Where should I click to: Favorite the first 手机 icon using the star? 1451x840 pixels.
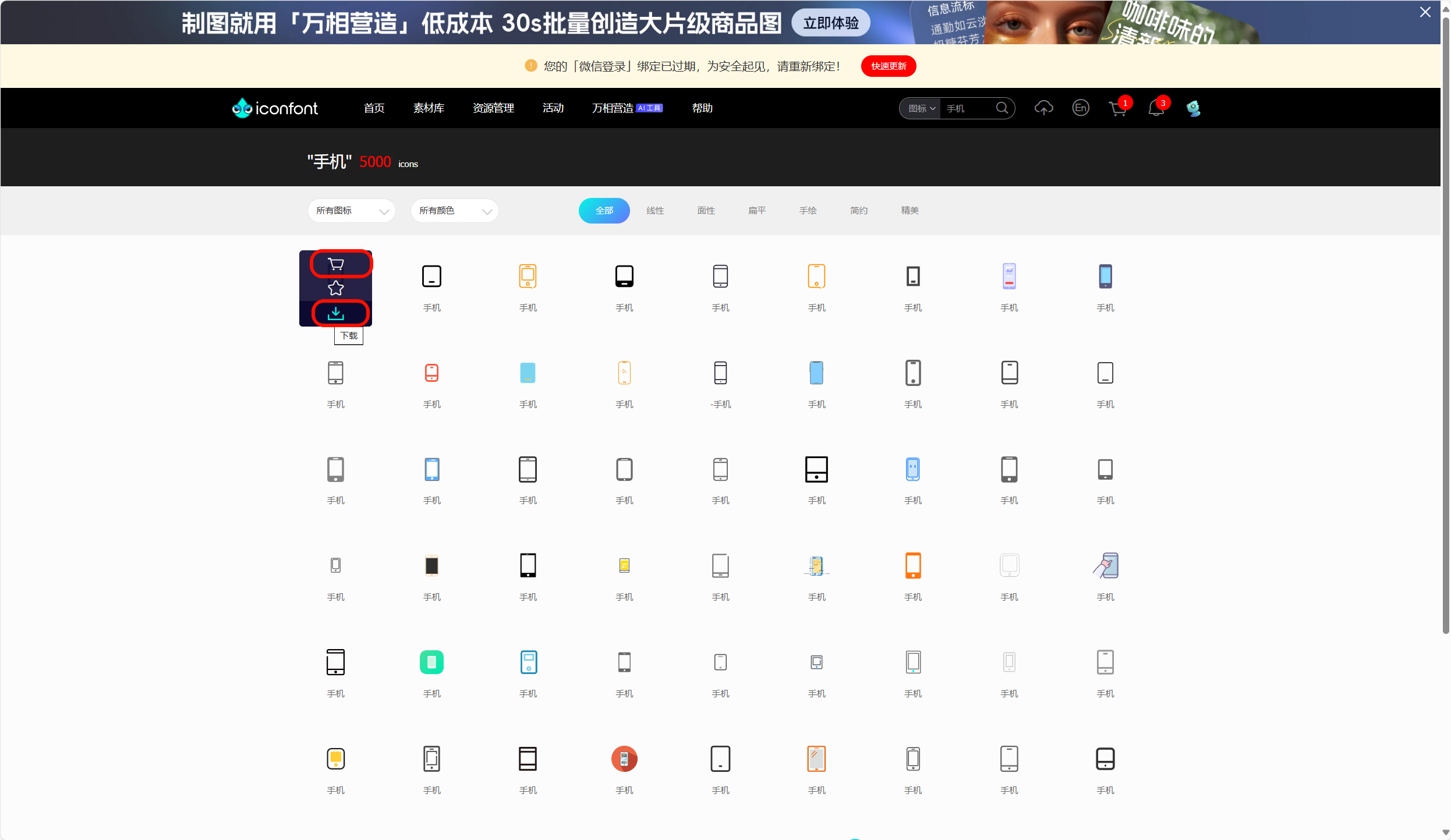pyautogui.click(x=336, y=288)
